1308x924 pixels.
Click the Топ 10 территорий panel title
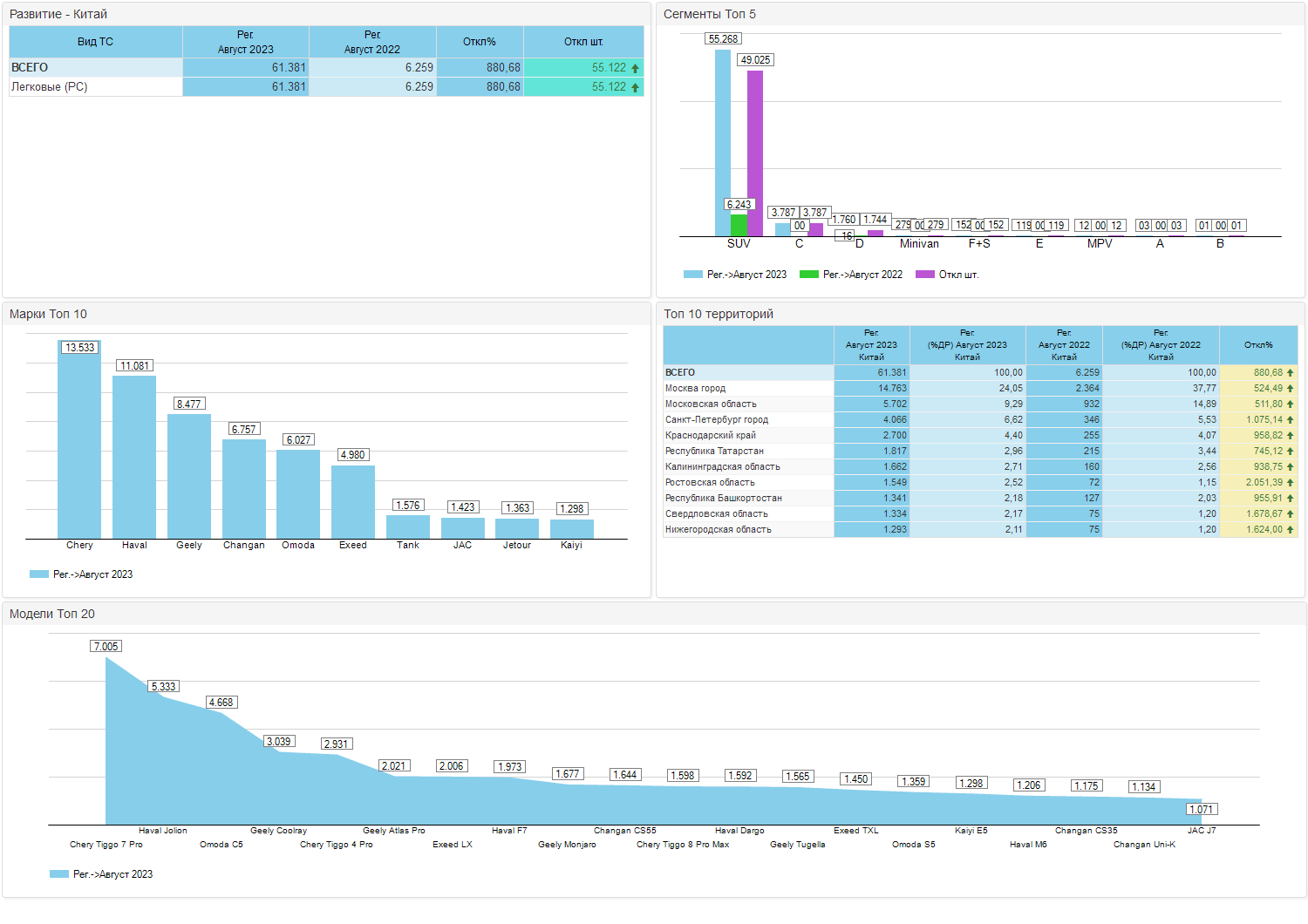click(x=719, y=314)
